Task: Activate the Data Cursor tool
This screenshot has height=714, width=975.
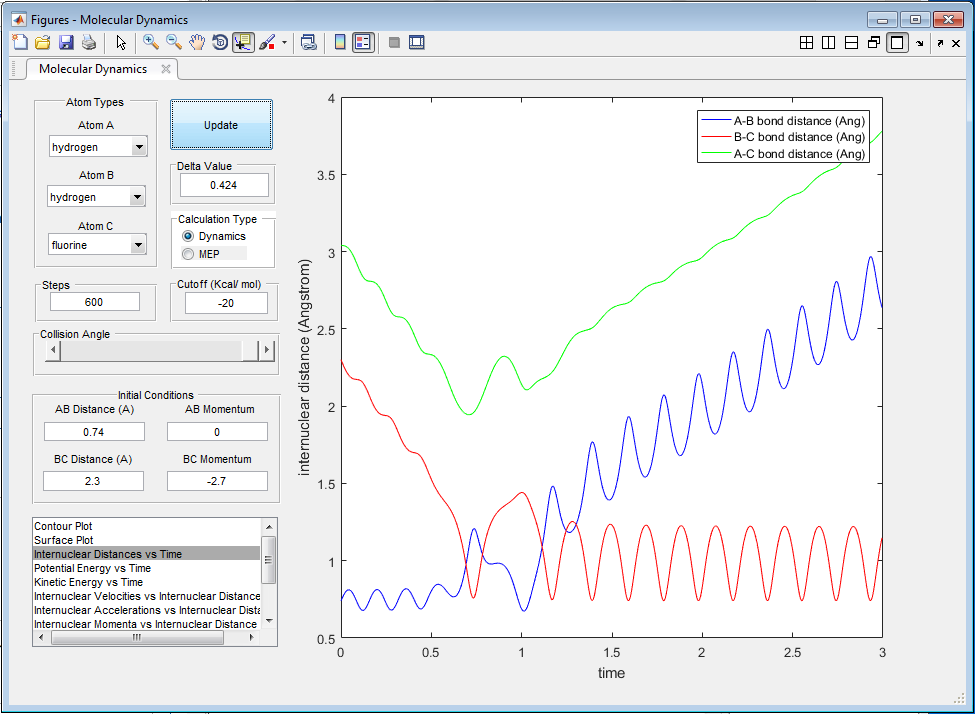Action: (243, 42)
